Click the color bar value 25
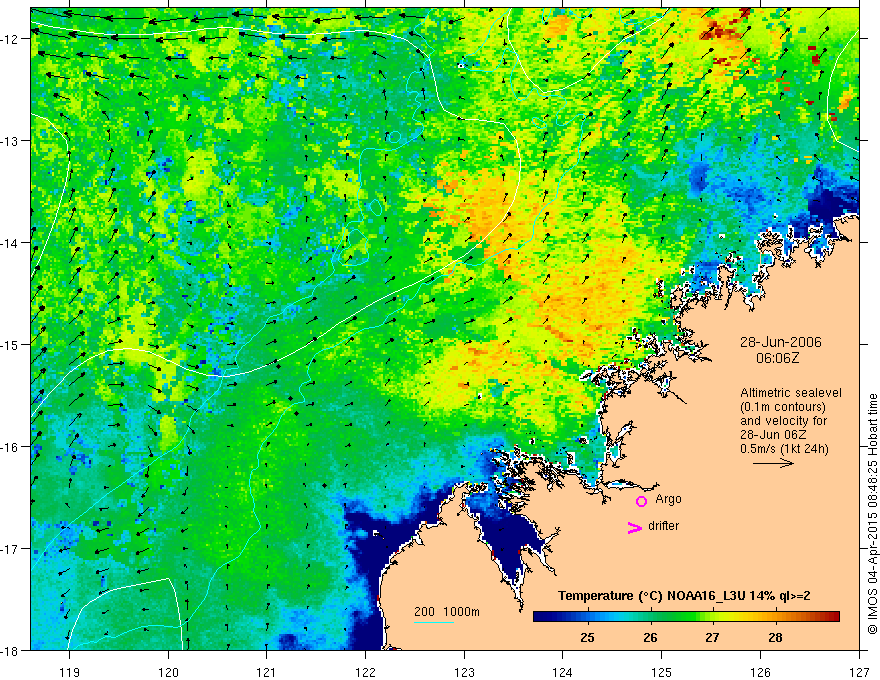Image resolution: width=880 pixels, height=680 pixels. (588, 638)
